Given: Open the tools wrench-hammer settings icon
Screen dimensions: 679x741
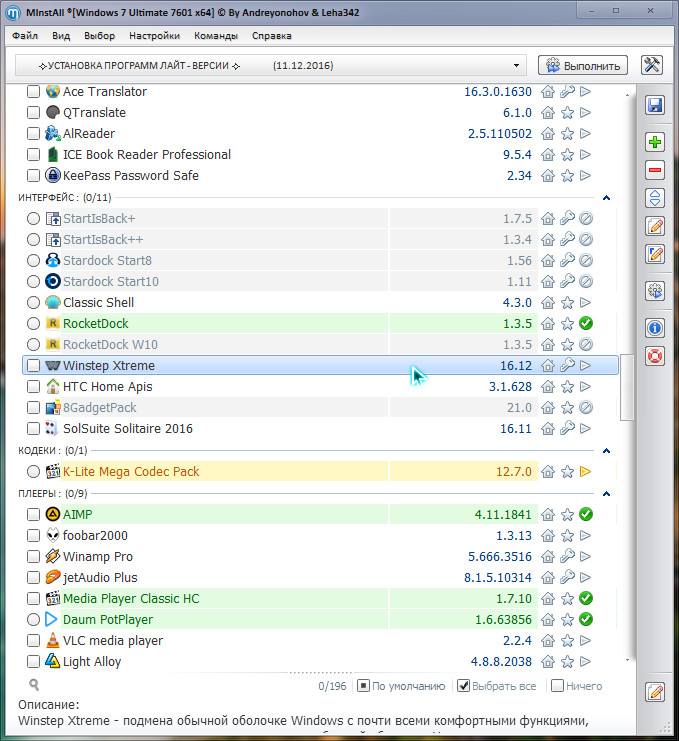Looking at the screenshot, I should click(x=652, y=65).
